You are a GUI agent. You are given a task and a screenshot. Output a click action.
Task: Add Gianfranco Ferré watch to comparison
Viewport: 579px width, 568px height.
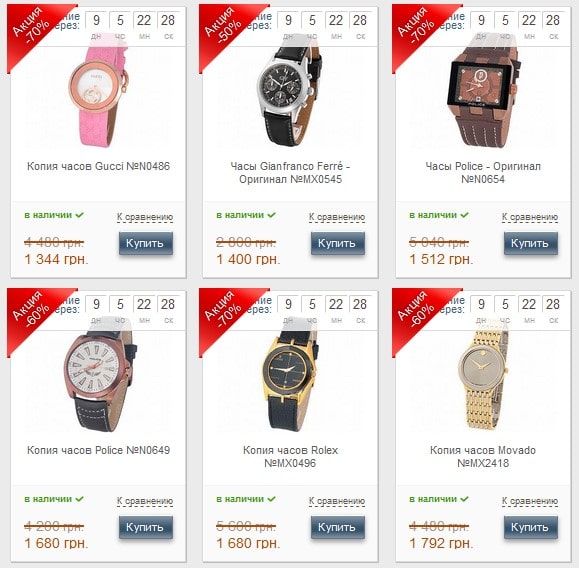(x=337, y=217)
